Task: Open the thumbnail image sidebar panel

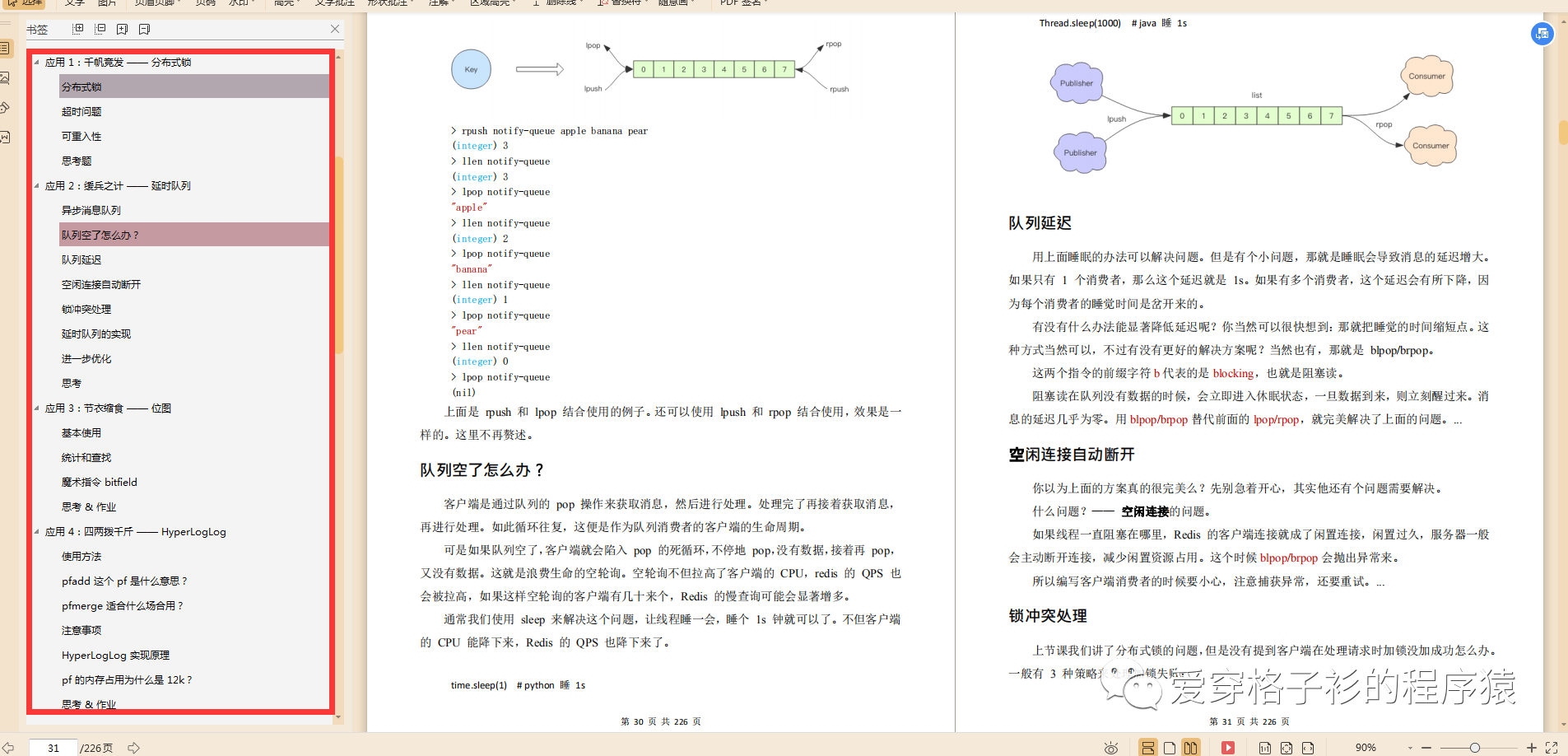Action: click(x=5, y=77)
